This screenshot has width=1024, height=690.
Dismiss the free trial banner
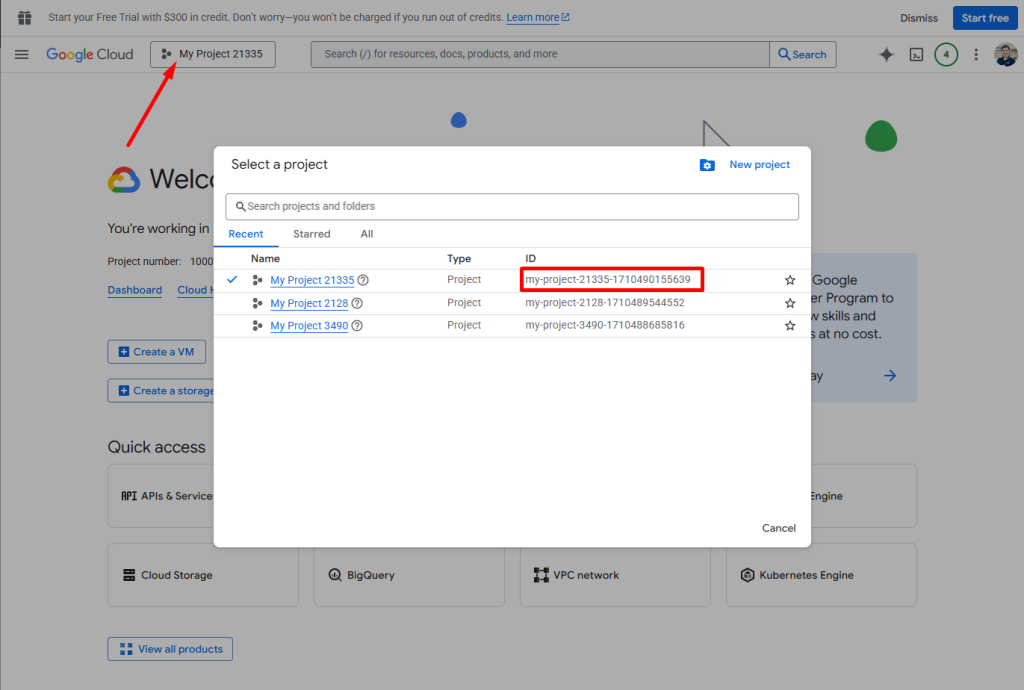[919, 18]
